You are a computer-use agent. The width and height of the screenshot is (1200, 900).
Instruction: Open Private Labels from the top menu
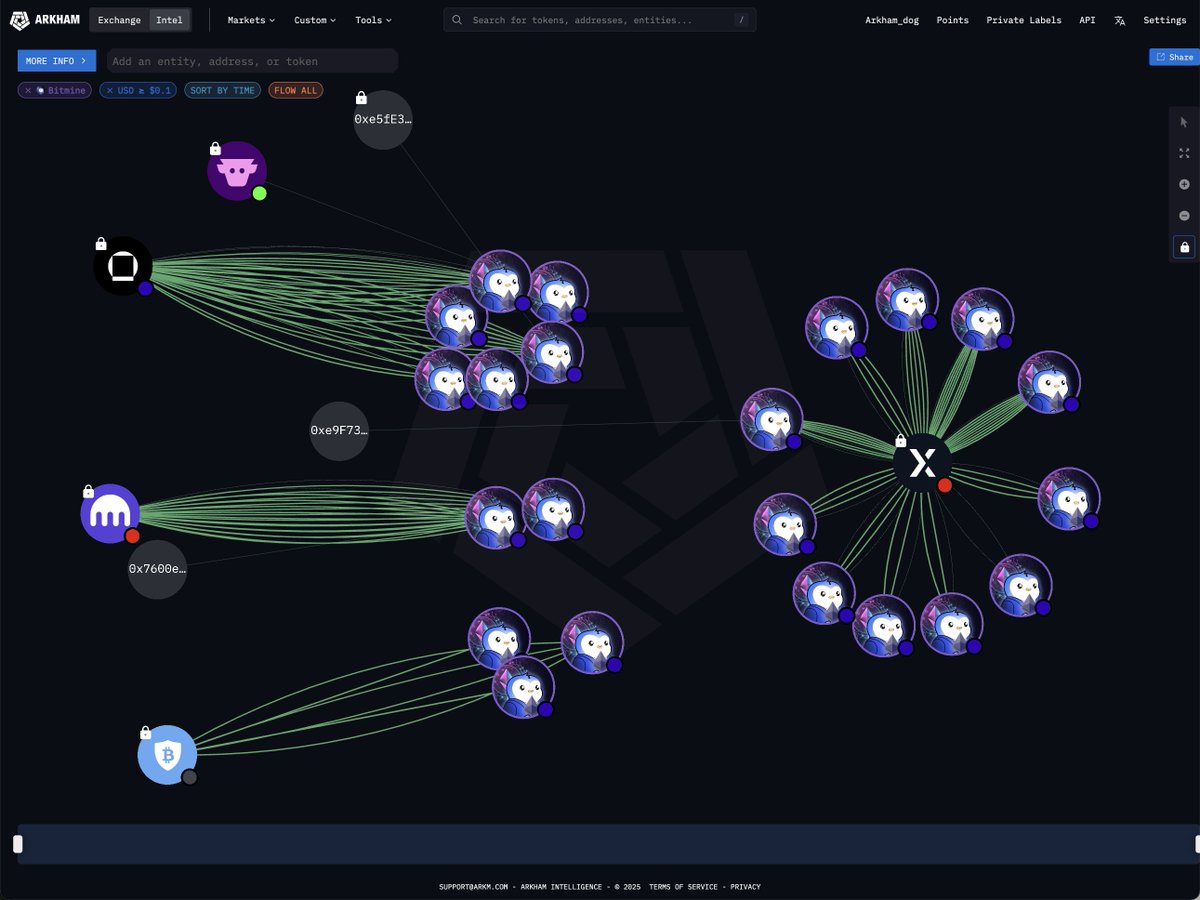[1024, 19]
